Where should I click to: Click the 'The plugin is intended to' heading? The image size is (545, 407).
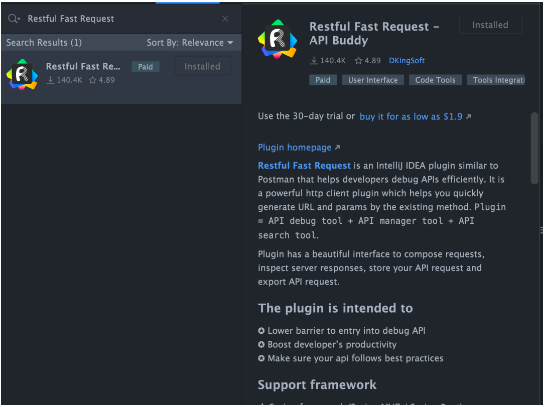coord(335,308)
